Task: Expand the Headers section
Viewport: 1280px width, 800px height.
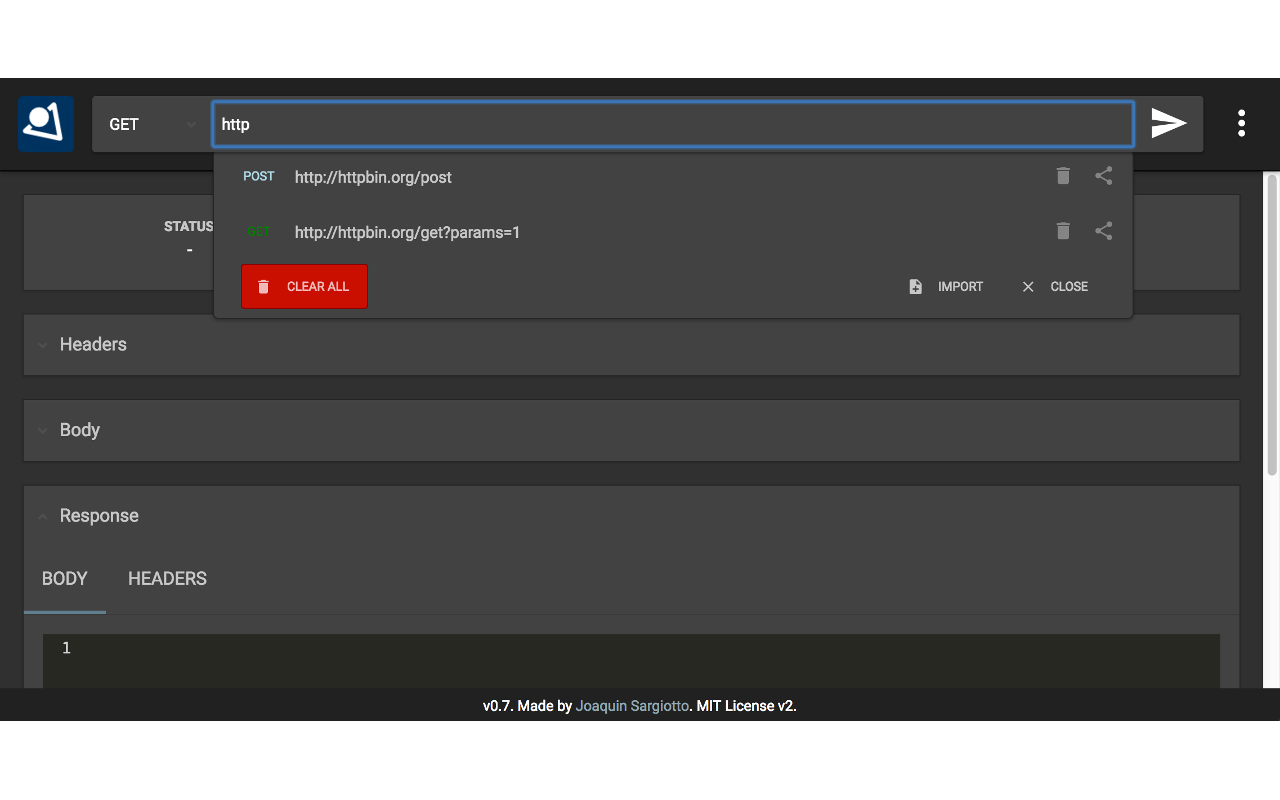Action: pos(93,345)
